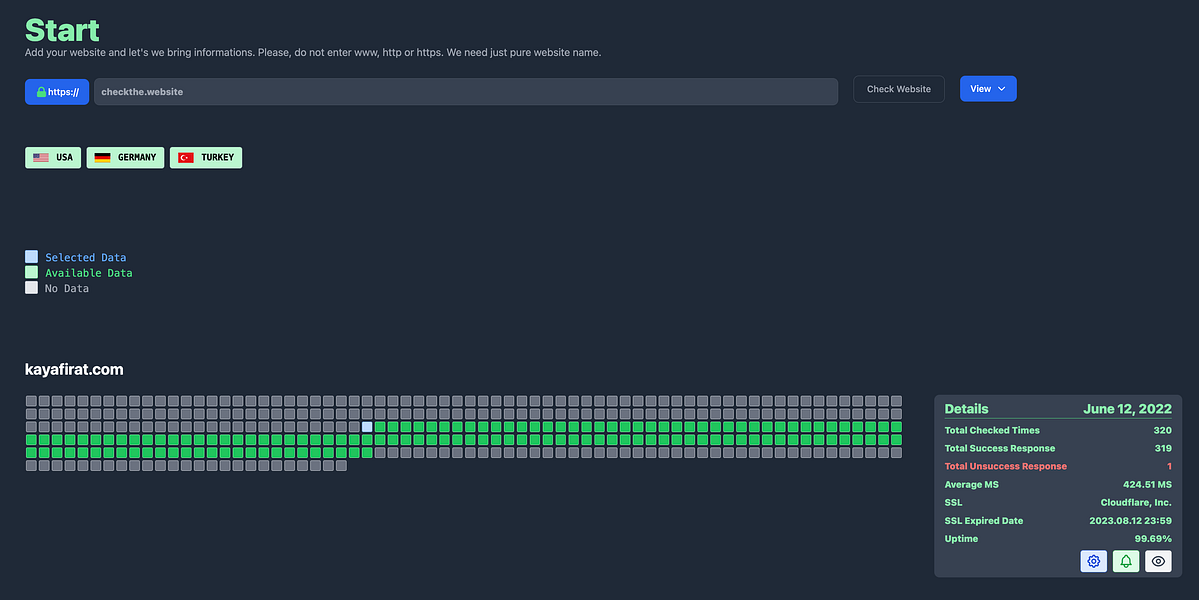
Task: Click the kayafirat.com heading
Action: [x=74, y=369]
